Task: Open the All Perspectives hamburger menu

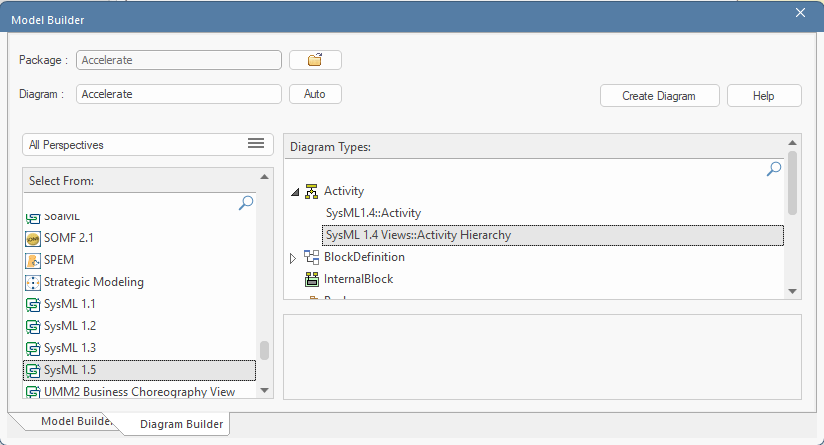Action: tap(255, 144)
